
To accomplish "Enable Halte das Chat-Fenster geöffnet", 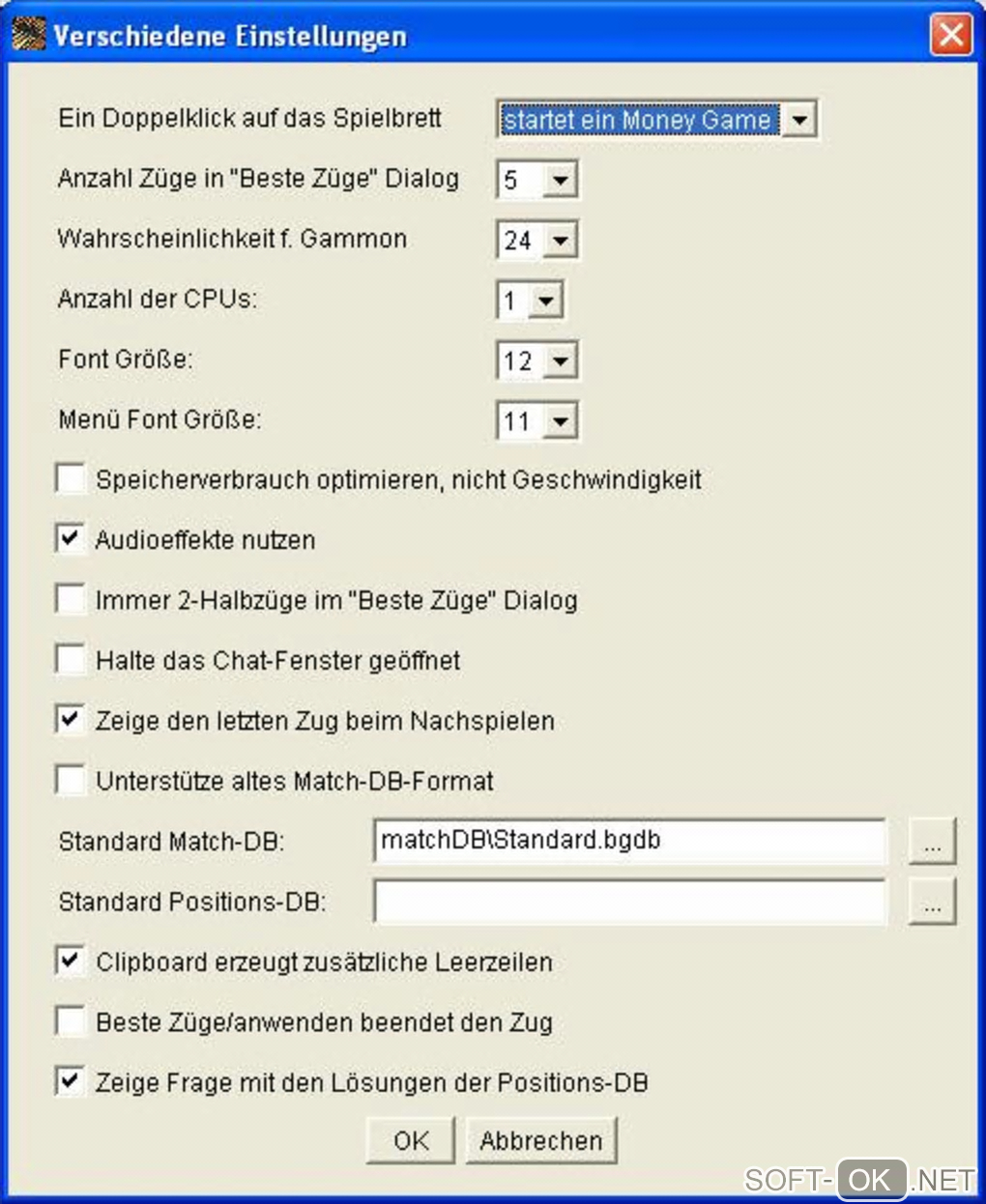I will (71, 660).
